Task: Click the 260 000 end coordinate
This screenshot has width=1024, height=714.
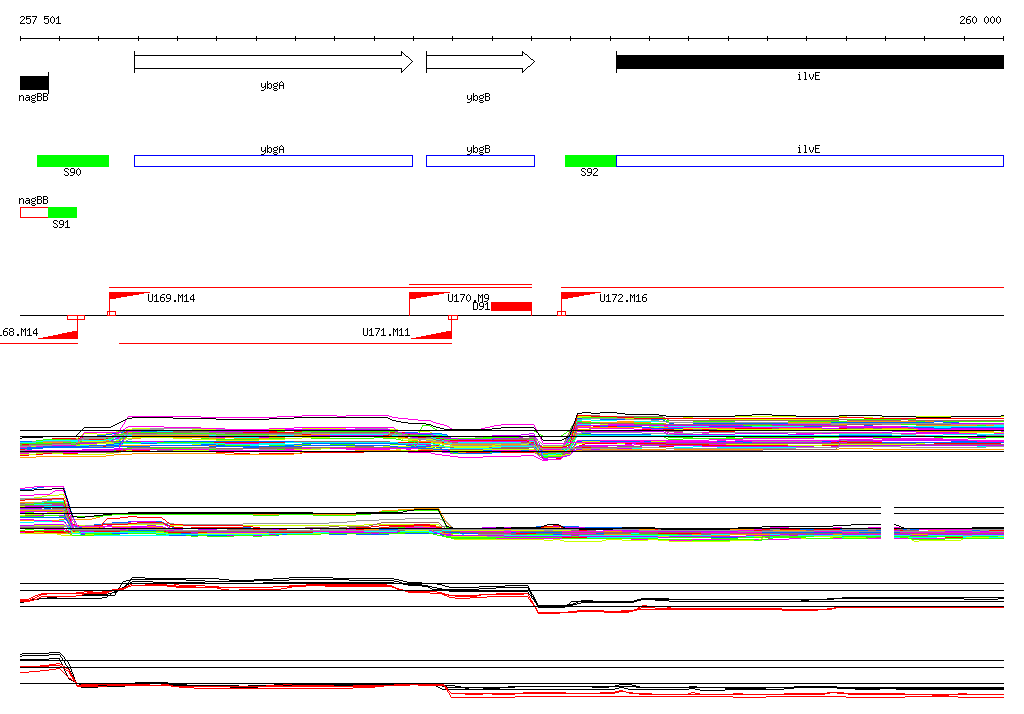Action: pyautogui.click(x=980, y=20)
